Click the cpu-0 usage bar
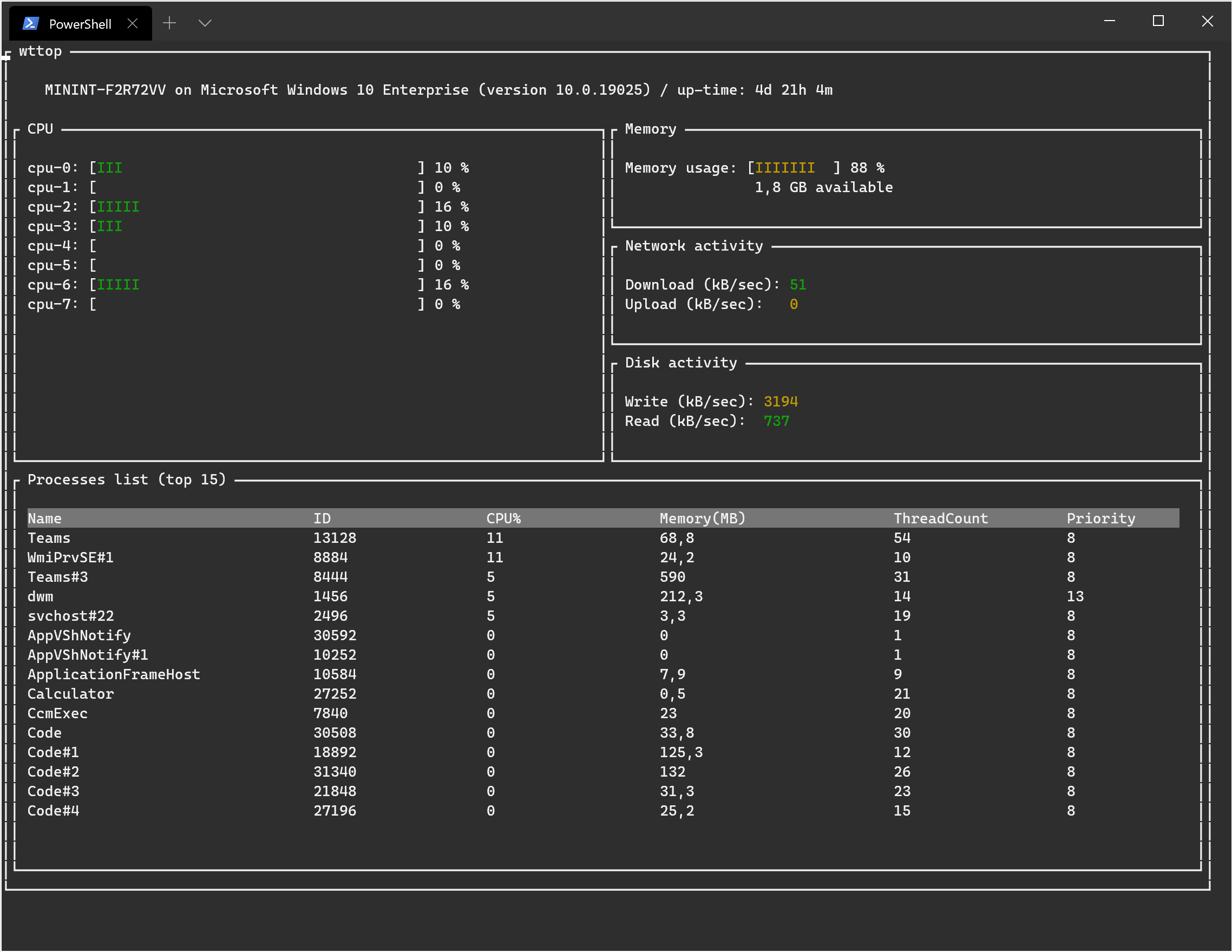Screen dimensions: 1232x952 257,167
